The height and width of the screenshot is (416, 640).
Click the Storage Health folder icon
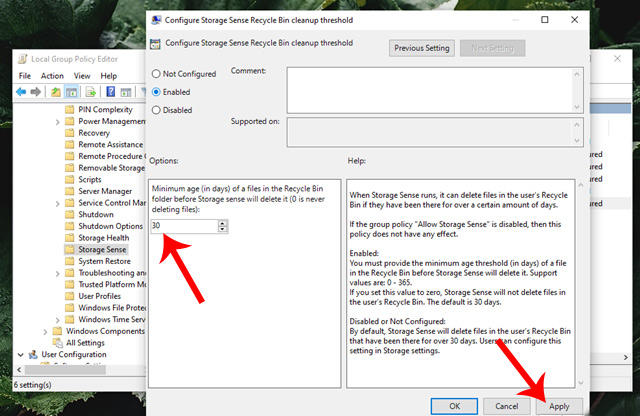(70, 238)
